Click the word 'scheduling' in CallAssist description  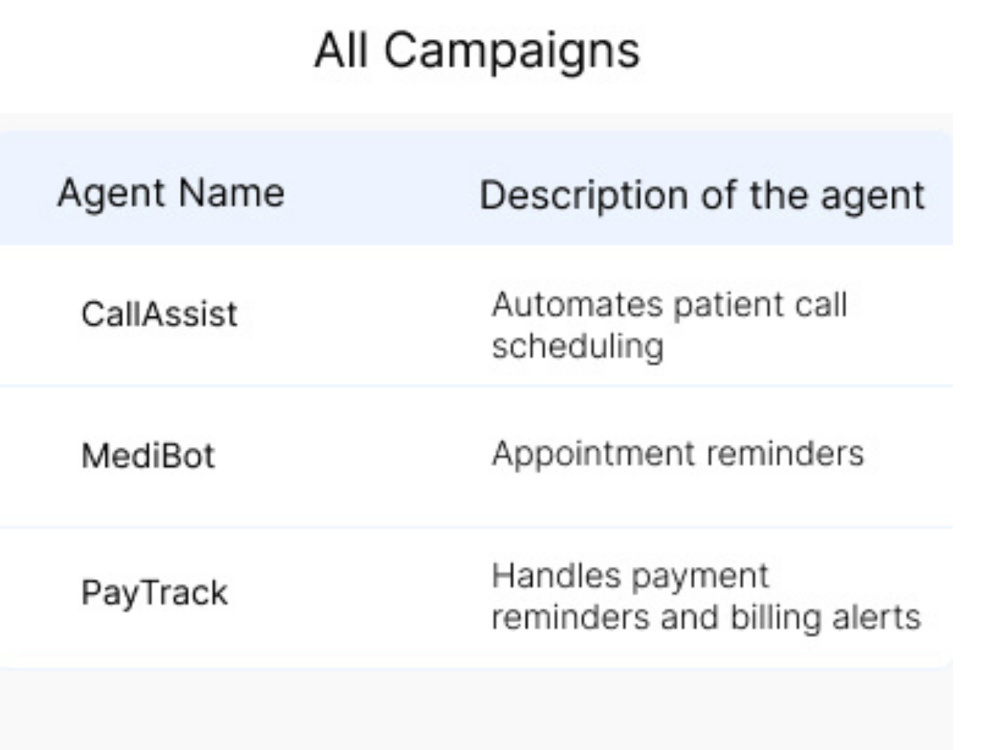point(578,347)
